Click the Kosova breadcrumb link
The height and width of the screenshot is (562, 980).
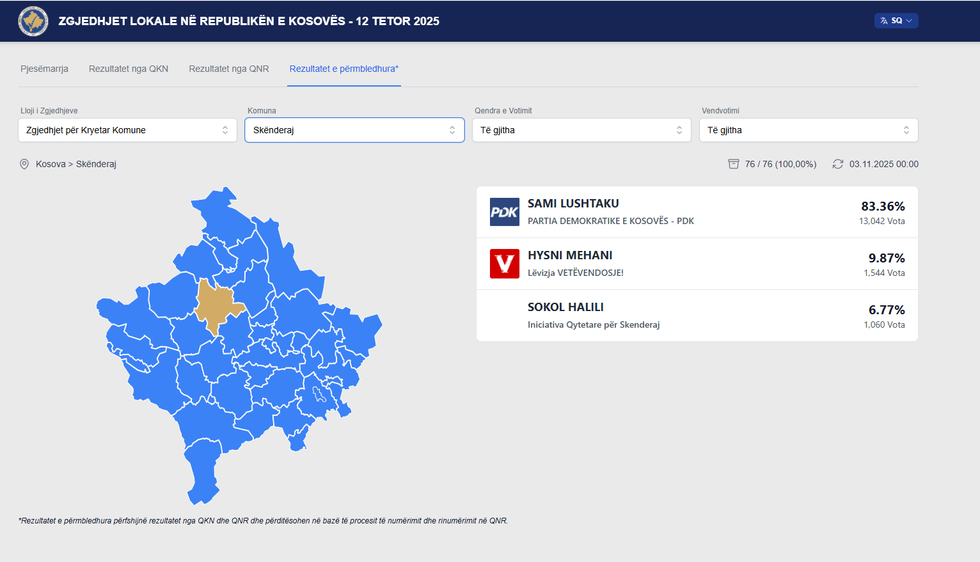point(50,164)
